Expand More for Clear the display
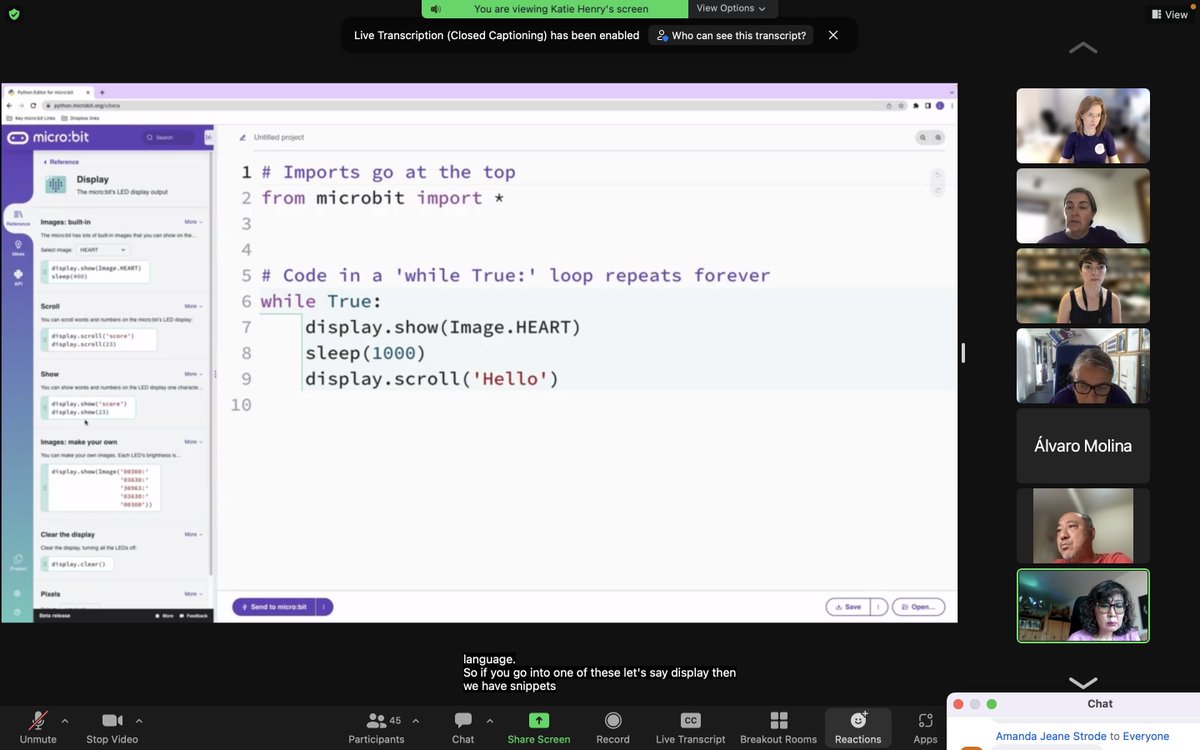 pyautogui.click(x=193, y=534)
